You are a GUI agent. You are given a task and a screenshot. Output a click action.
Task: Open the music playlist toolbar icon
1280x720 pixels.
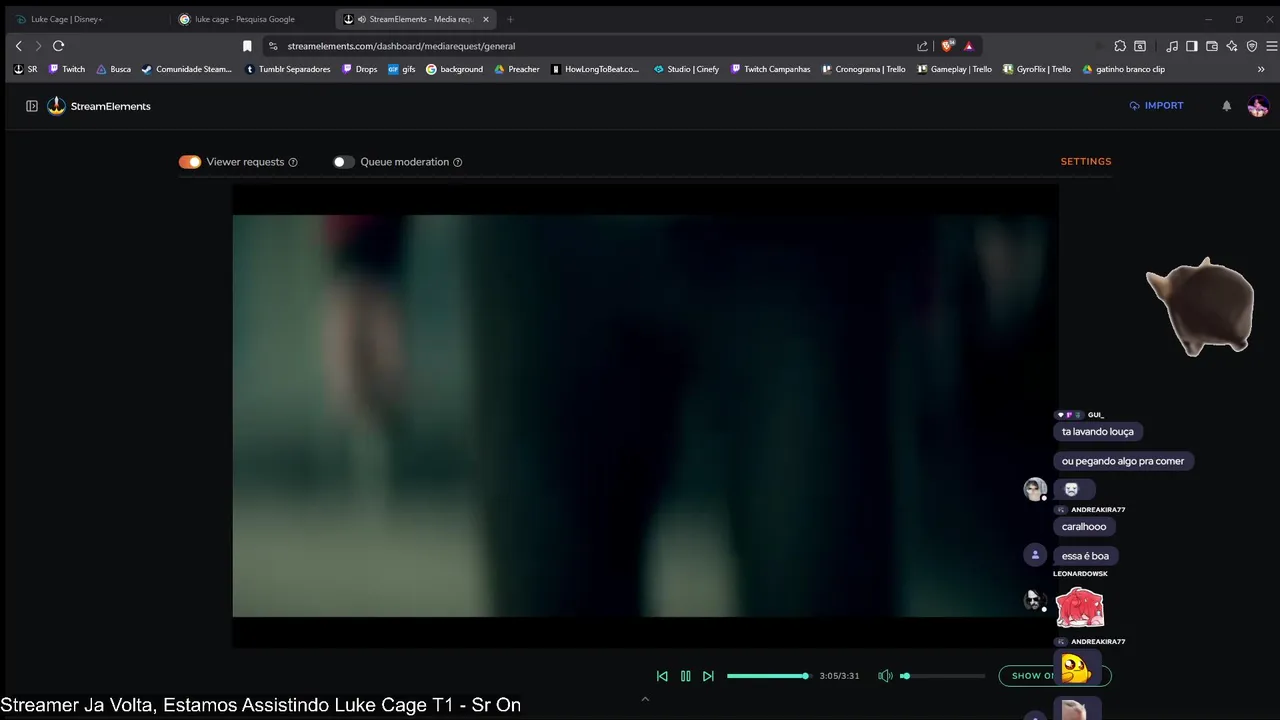[x=1172, y=46]
